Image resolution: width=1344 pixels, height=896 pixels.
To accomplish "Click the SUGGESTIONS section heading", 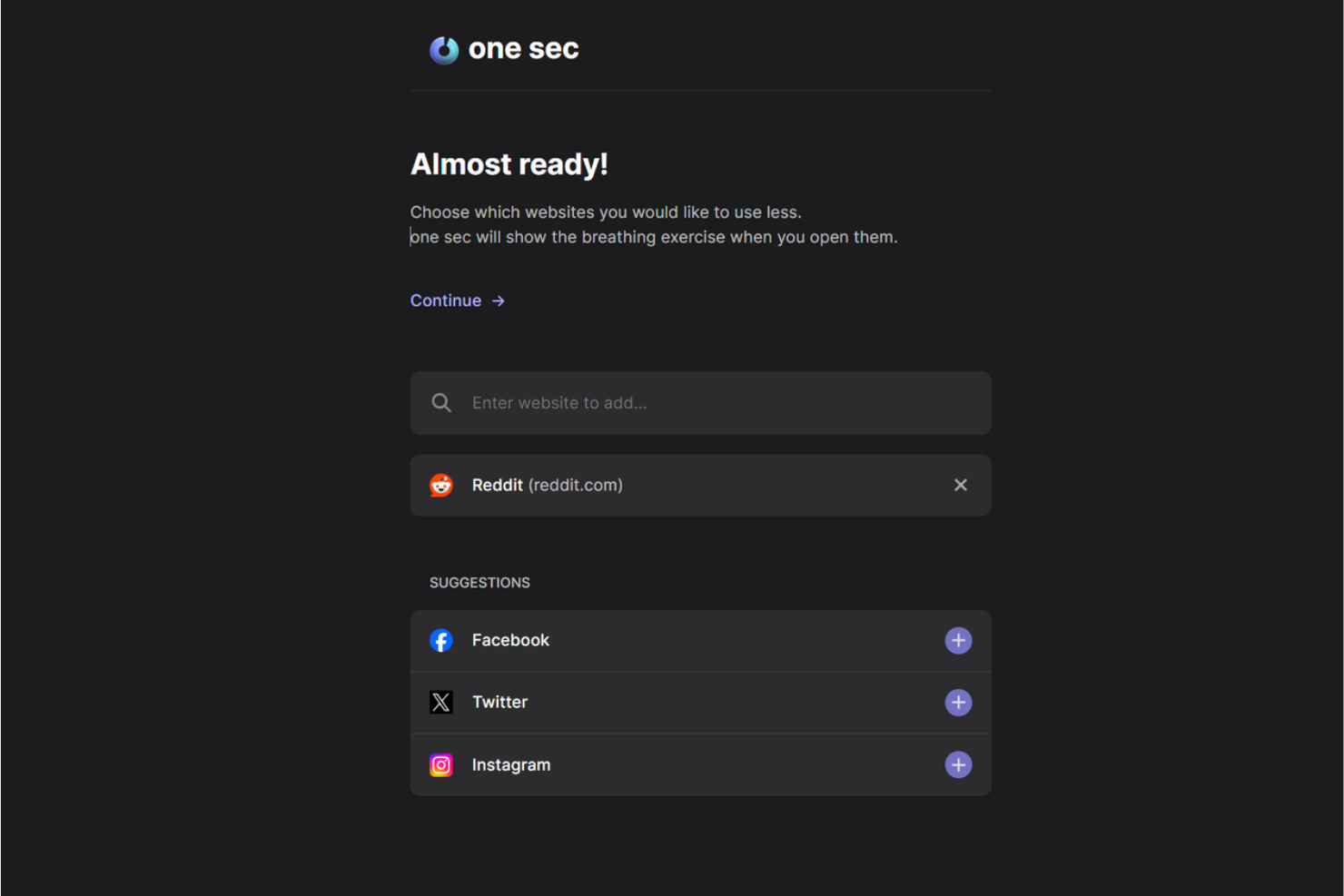I will tap(479, 582).
